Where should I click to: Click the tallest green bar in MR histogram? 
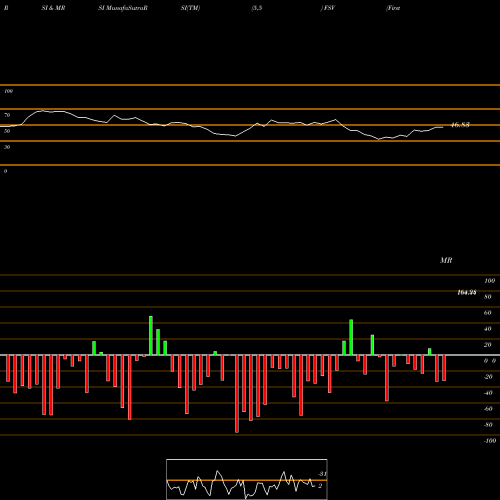pyautogui.click(x=151, y=335)
